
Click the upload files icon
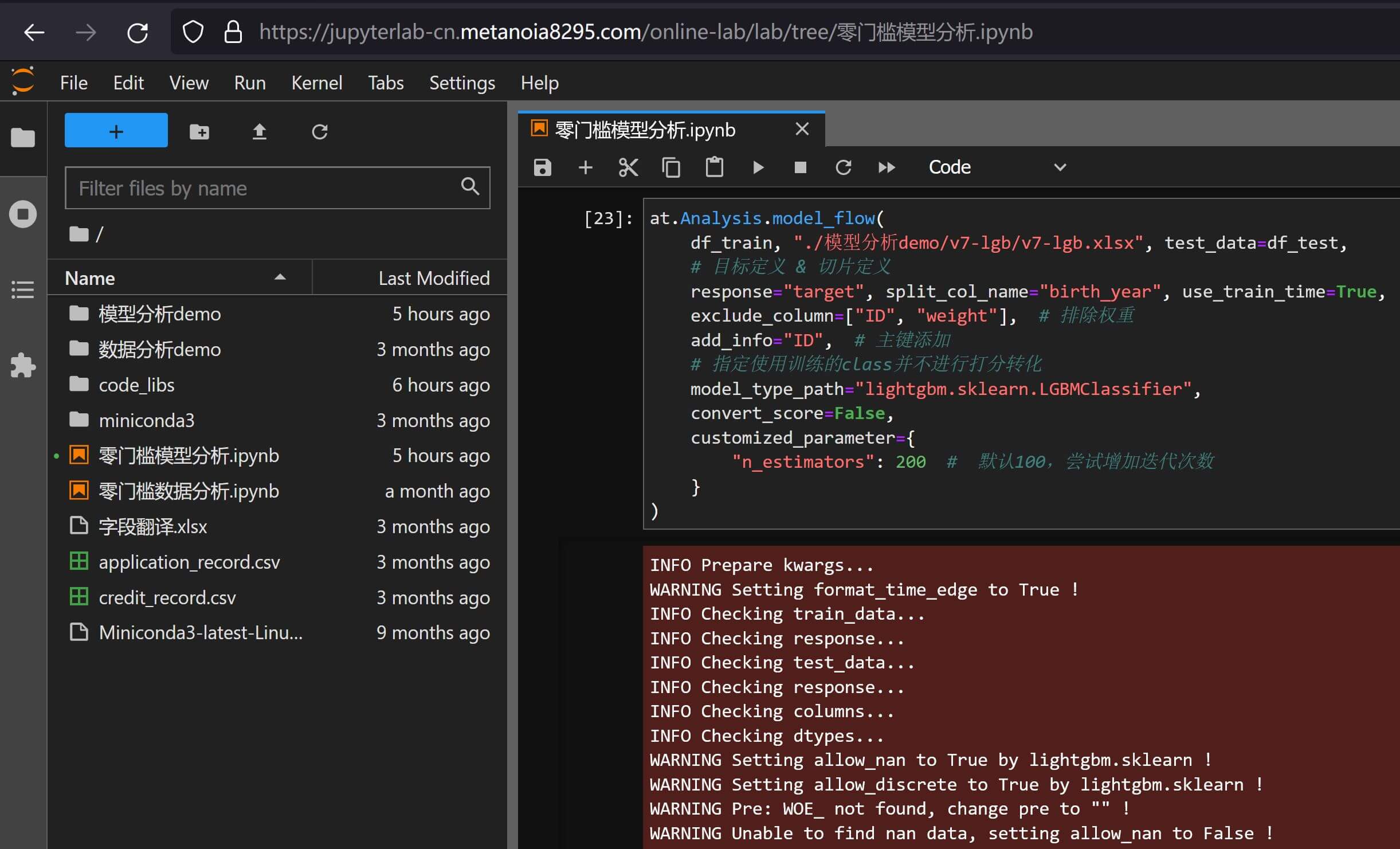click(260, 132)
